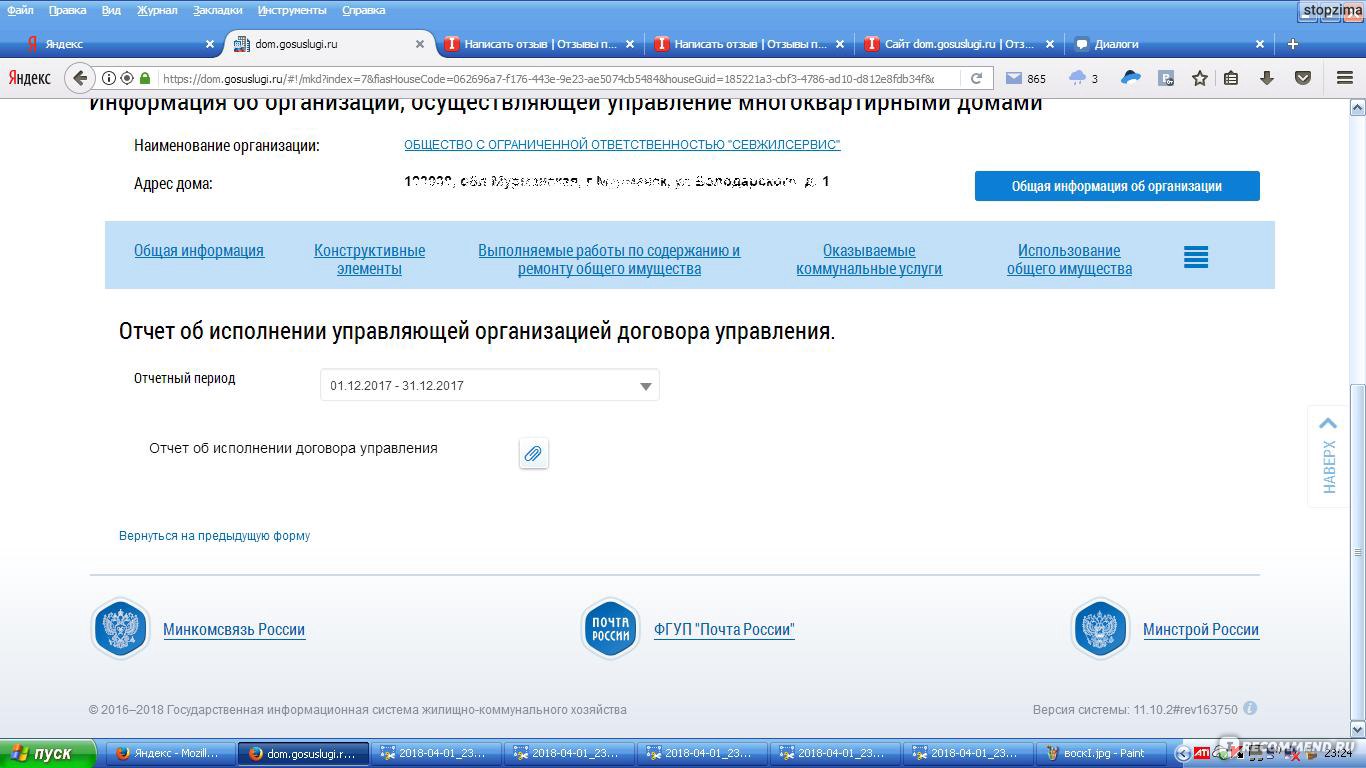The height and width of the screenshot is (768, 1366).
Task: Open the Вид menu
Action: coord(111,10)
